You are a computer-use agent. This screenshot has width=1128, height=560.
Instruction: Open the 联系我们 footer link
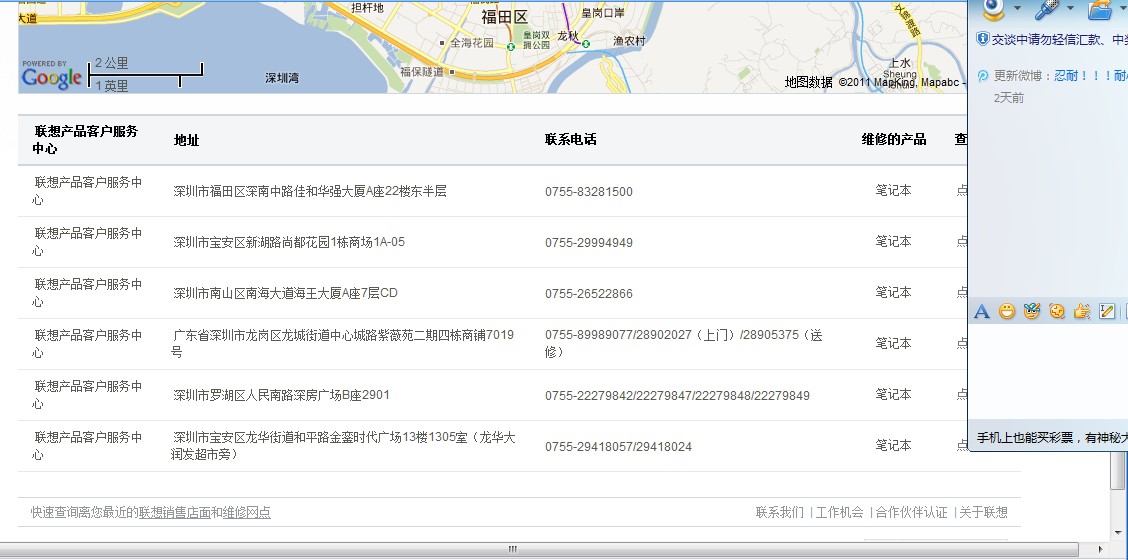780,512
